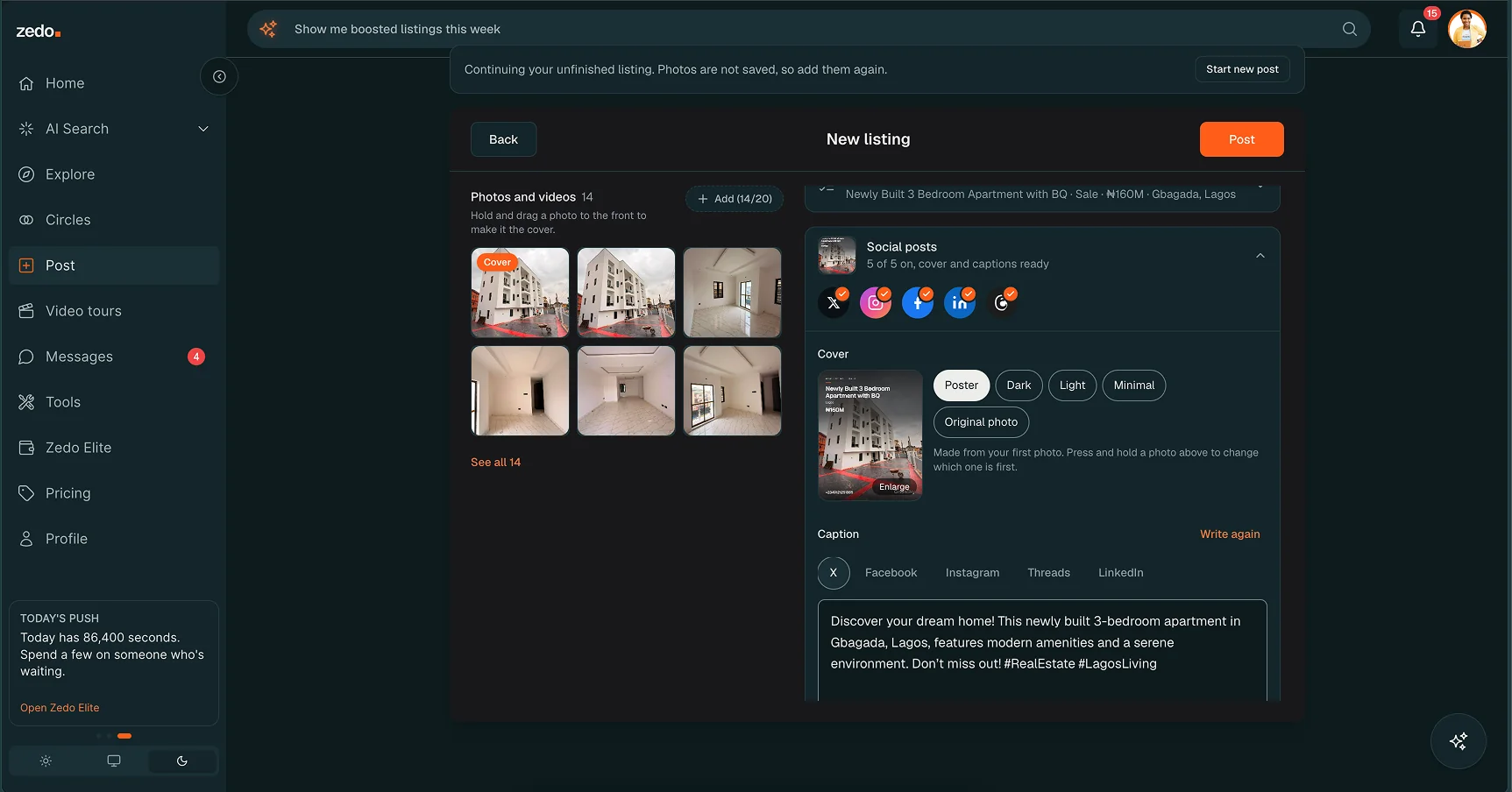Toggle Facebook social post
Viewport: 1512px width, 792px height.
(918, 303)
